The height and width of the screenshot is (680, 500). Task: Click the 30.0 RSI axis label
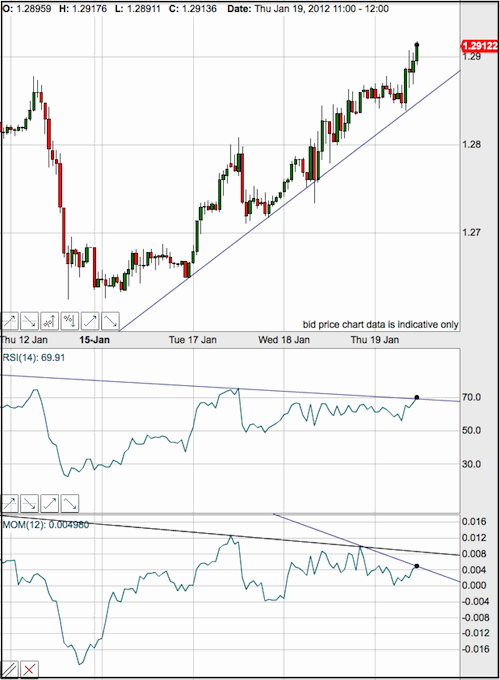[471, 464]
